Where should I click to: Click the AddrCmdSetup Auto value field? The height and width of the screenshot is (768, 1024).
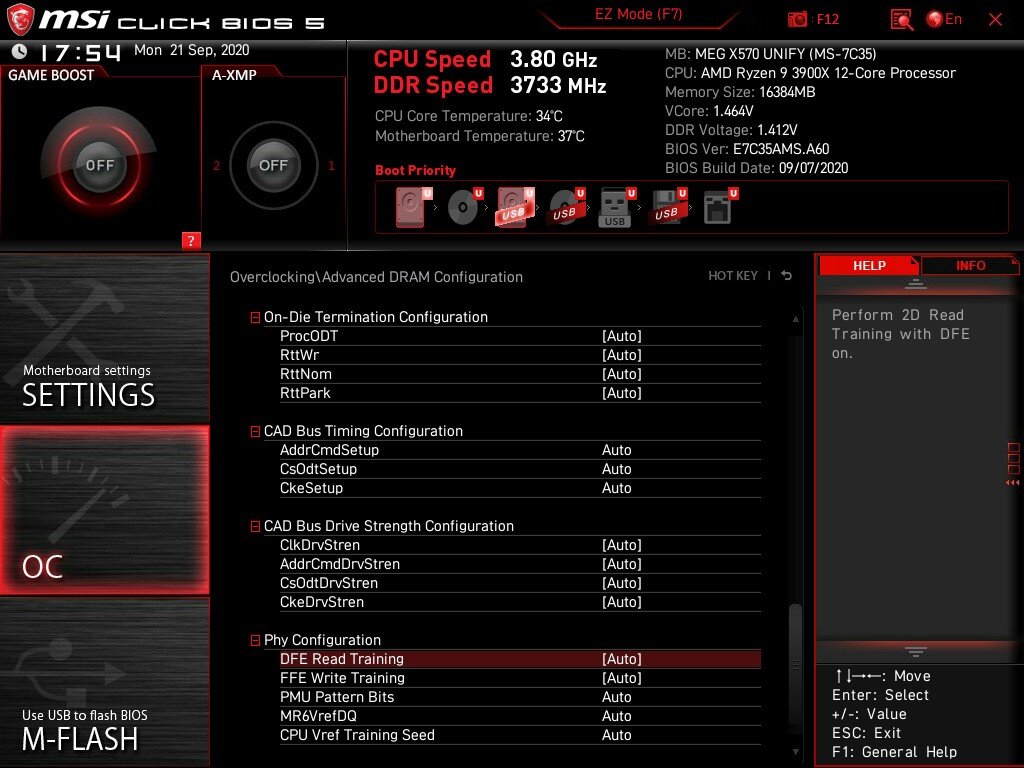click(x=616, y=450)
